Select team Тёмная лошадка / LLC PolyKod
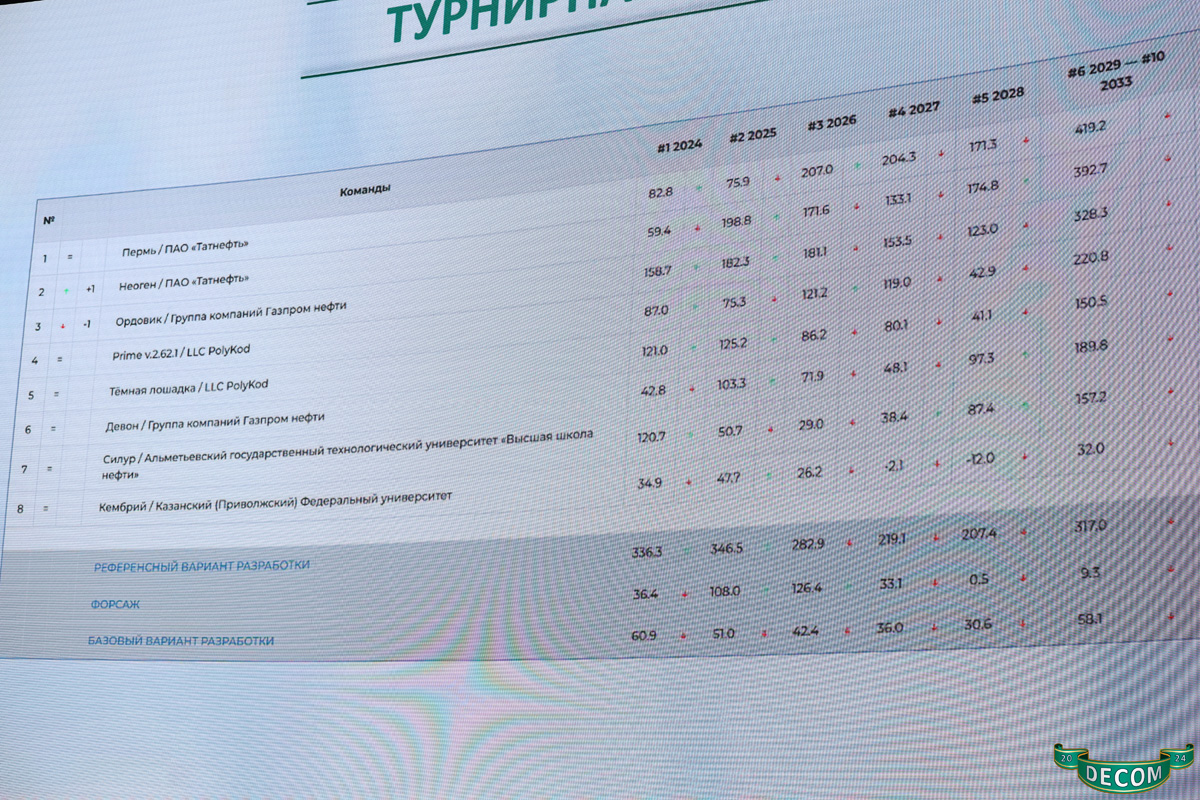Screen dimensions: 1200x800 tap(188, 388)
